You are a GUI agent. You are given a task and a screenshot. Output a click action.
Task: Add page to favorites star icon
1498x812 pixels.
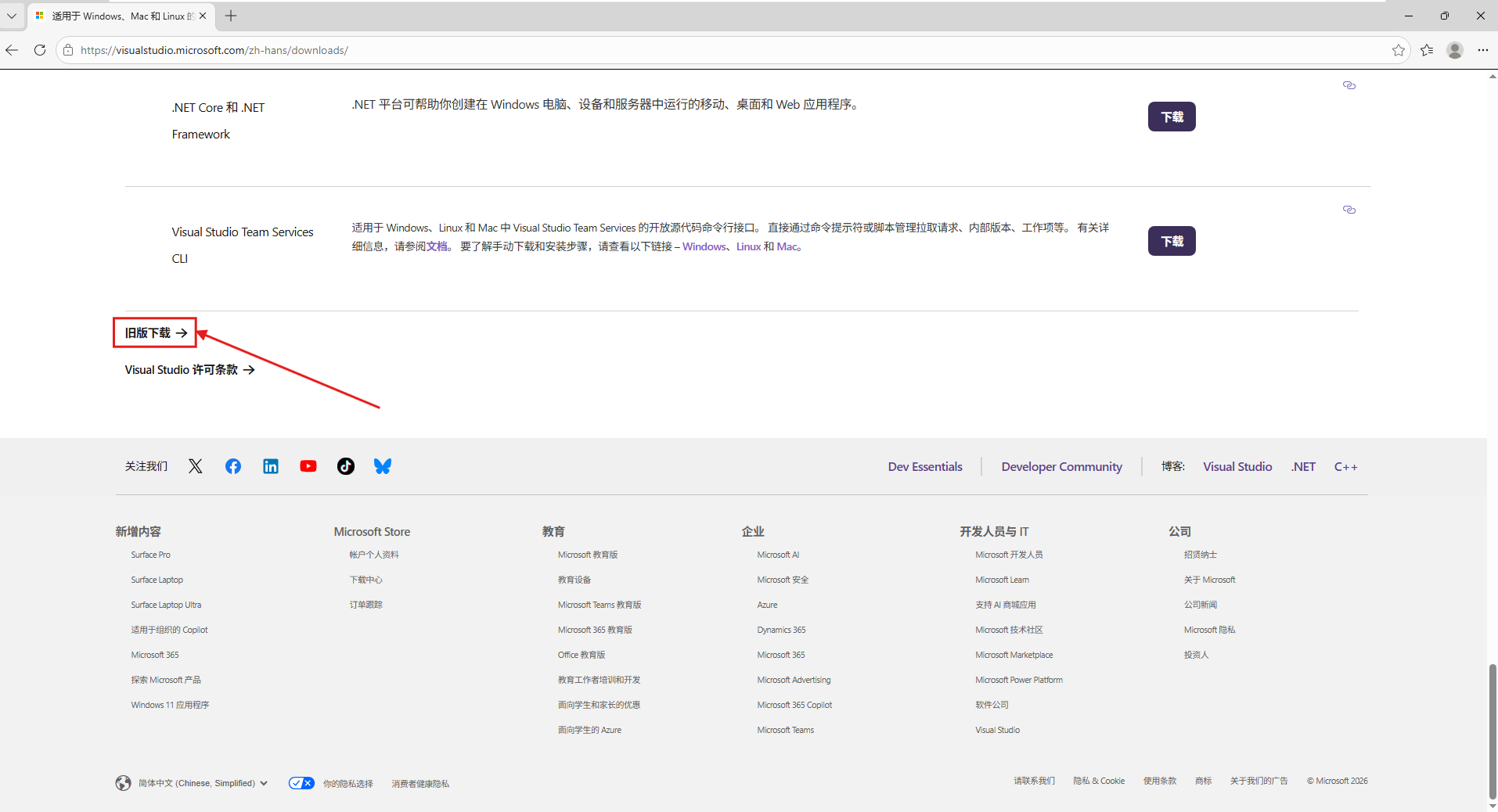coord(1399,50)
